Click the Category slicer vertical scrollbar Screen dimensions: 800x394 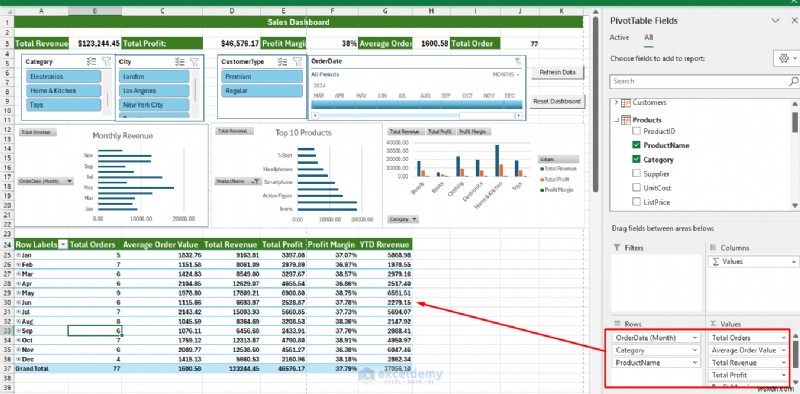coord(107,93)
